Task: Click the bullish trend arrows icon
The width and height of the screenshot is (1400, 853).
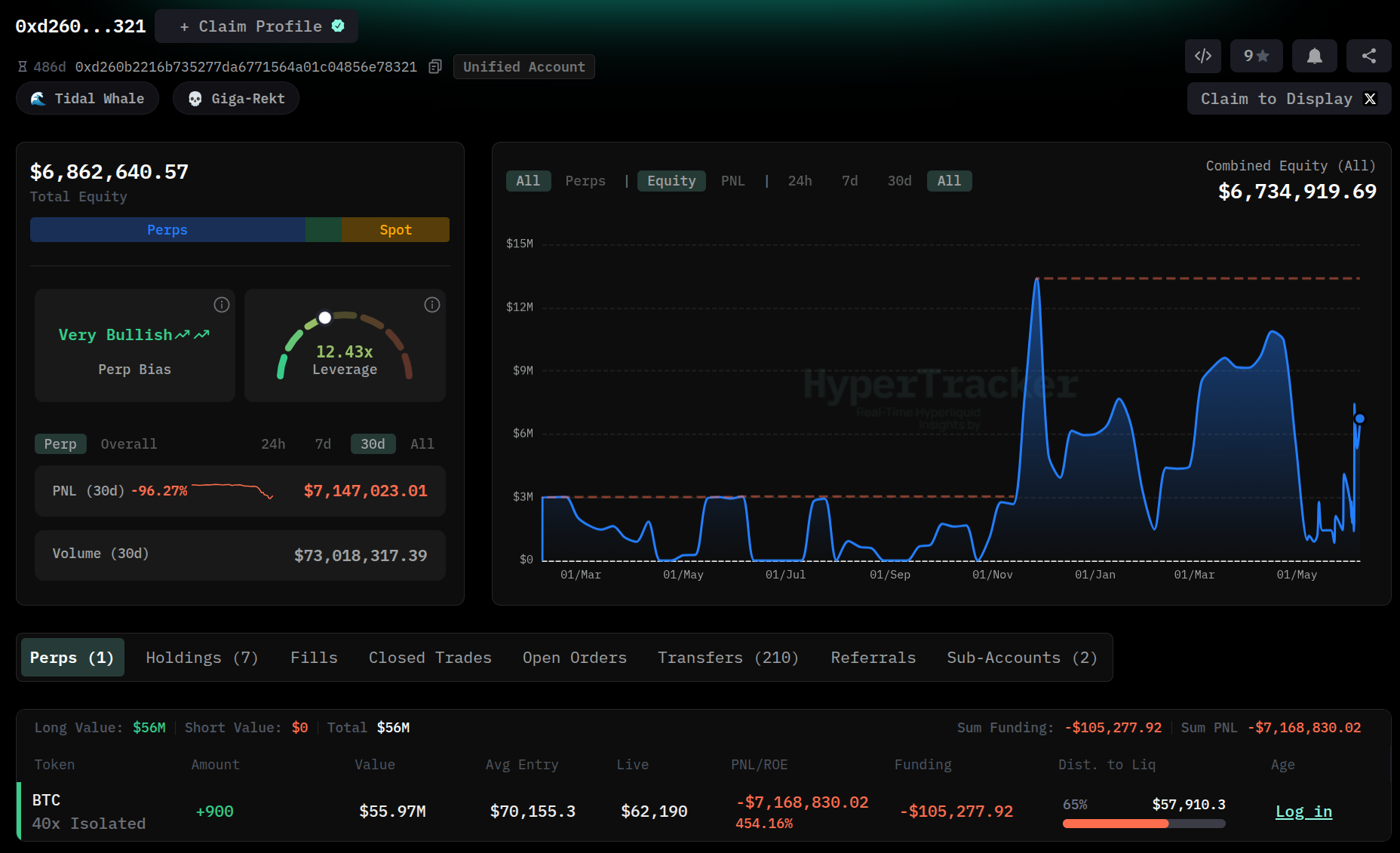Action: (192, 334)
